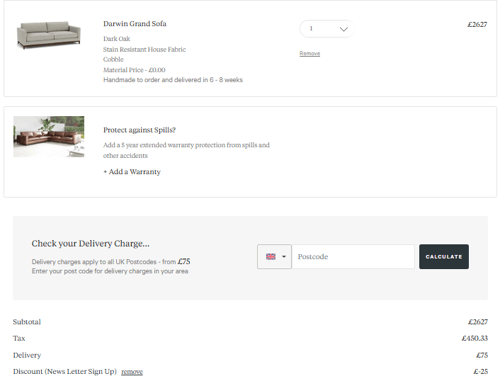This screenshot has width=500, height=381.
Task: Click the 'Subtotal' label
Action: tap(27, 322)
